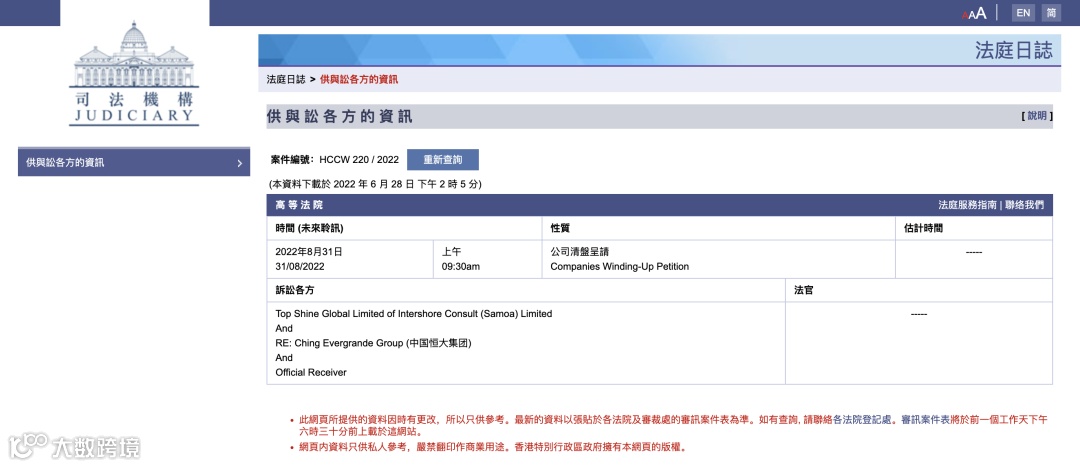Viewport: 1080px width, 467px height.
Task: Go to 法庭日誌 breadcrumb link
Action: point(286,80)
